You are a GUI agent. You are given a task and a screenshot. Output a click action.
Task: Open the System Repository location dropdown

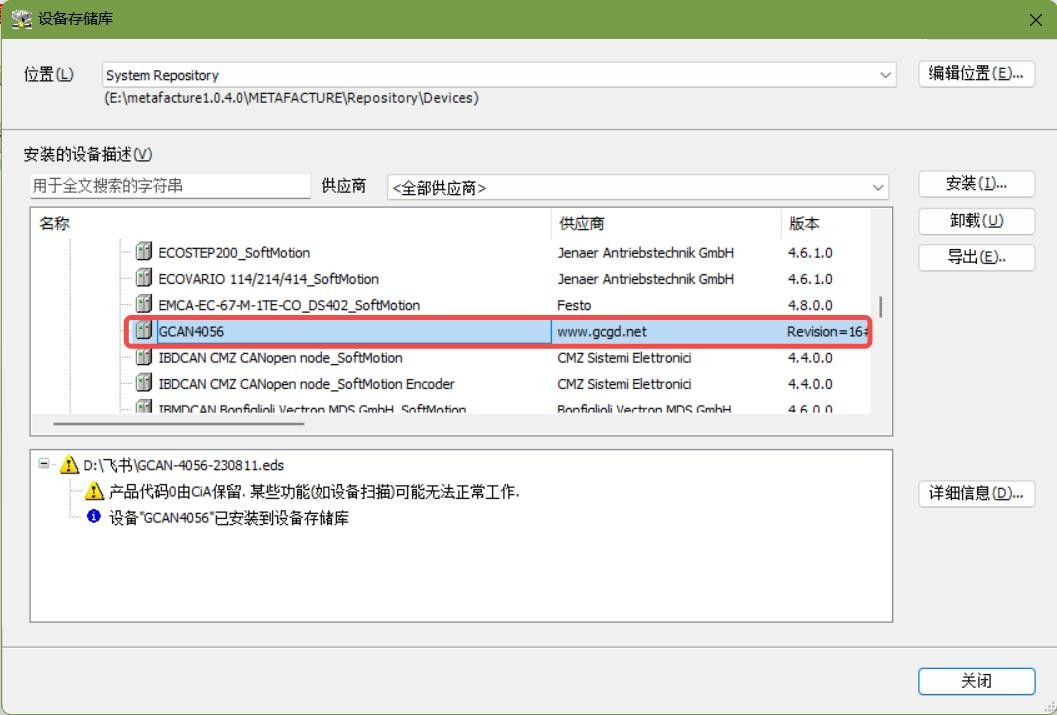(x=886, y=75)
